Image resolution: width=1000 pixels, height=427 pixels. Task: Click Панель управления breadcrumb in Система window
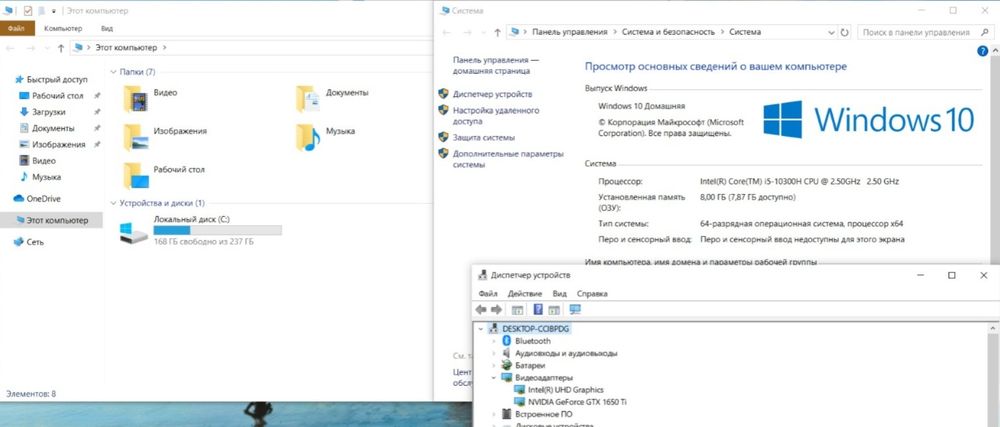[570, 32]
